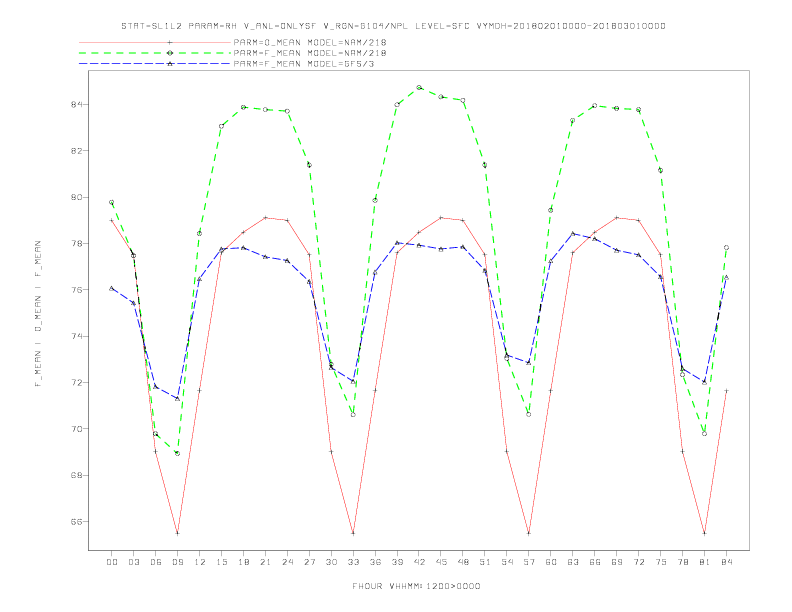
Task: Click x-axis tick label 00
Action: 112,562
